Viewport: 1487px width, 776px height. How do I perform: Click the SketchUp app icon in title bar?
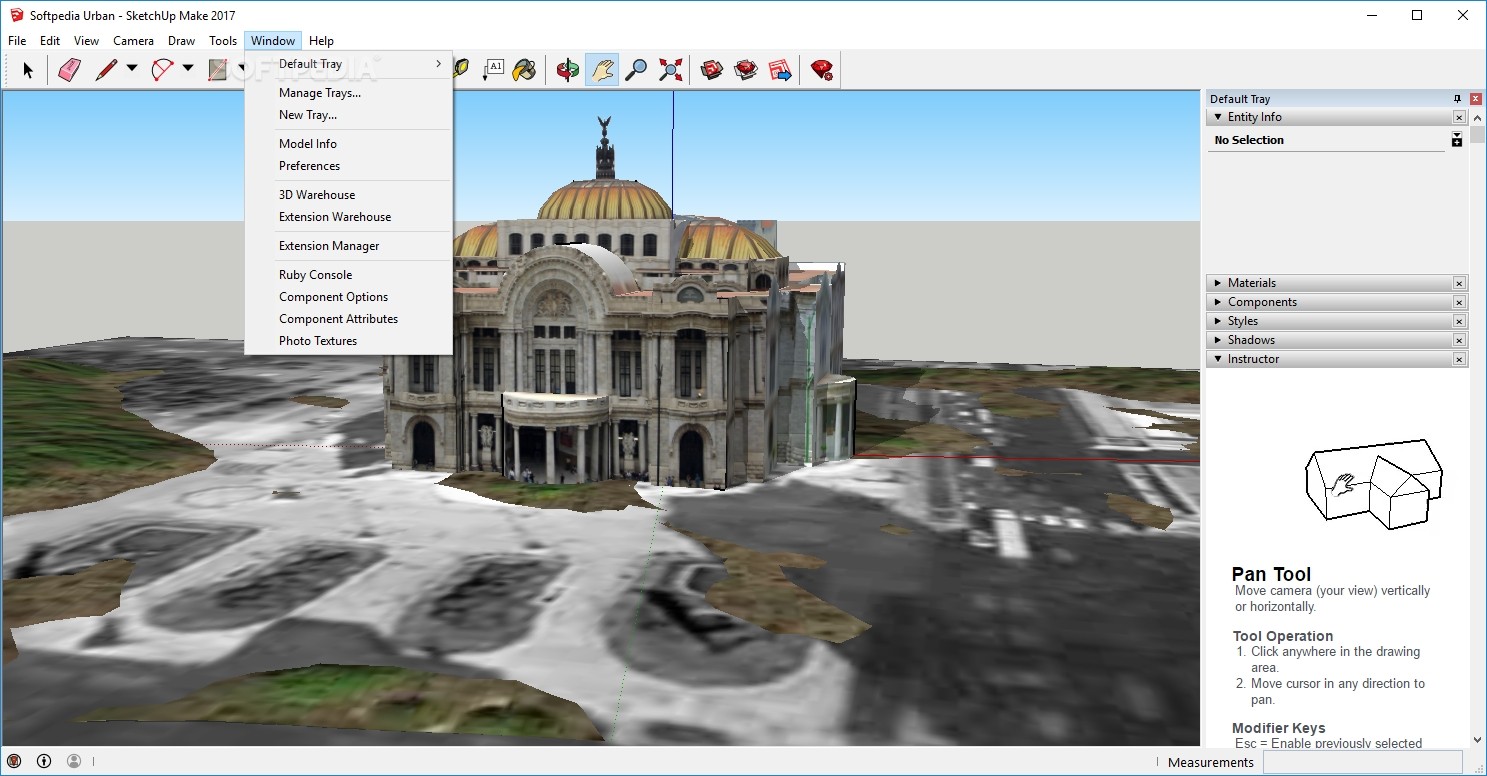[x=15, y=15]
